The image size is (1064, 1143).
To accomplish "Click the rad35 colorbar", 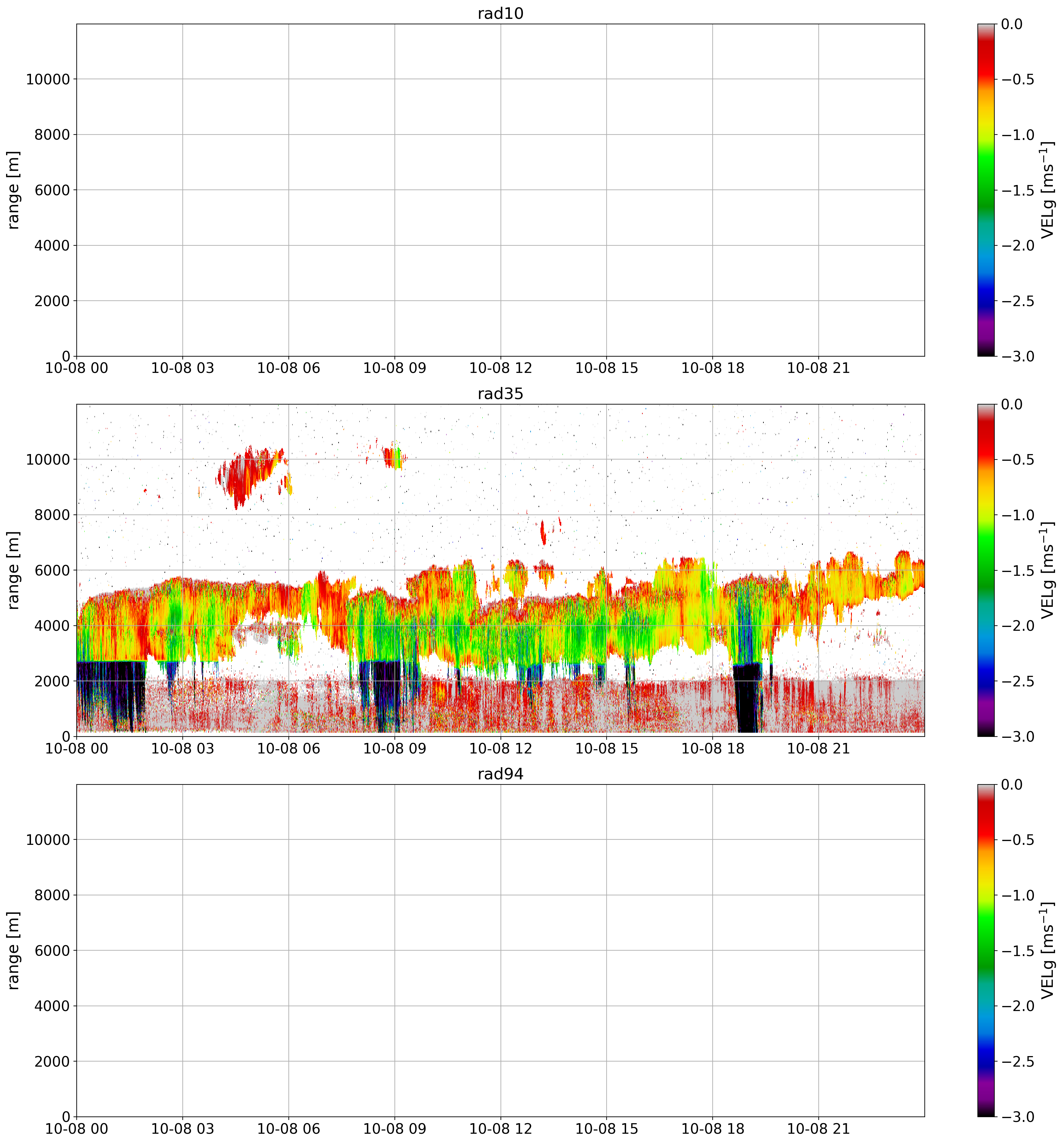I will point(985,570).
